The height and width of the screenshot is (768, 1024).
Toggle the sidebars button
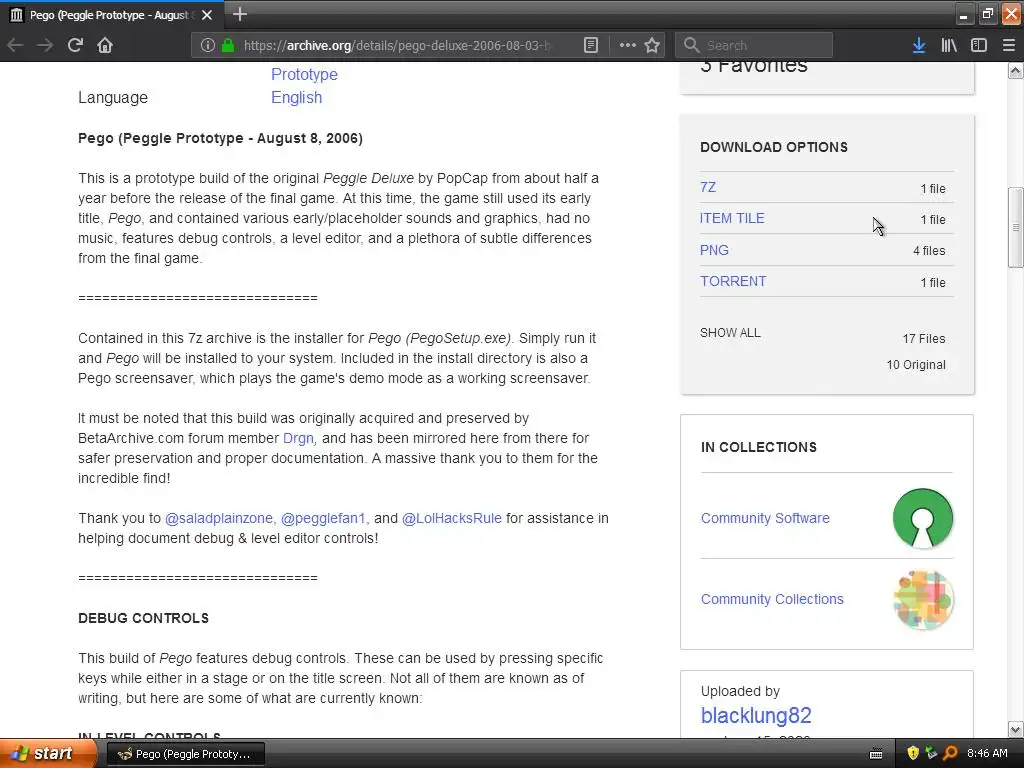pyautogui.click(x=979, y=45)
